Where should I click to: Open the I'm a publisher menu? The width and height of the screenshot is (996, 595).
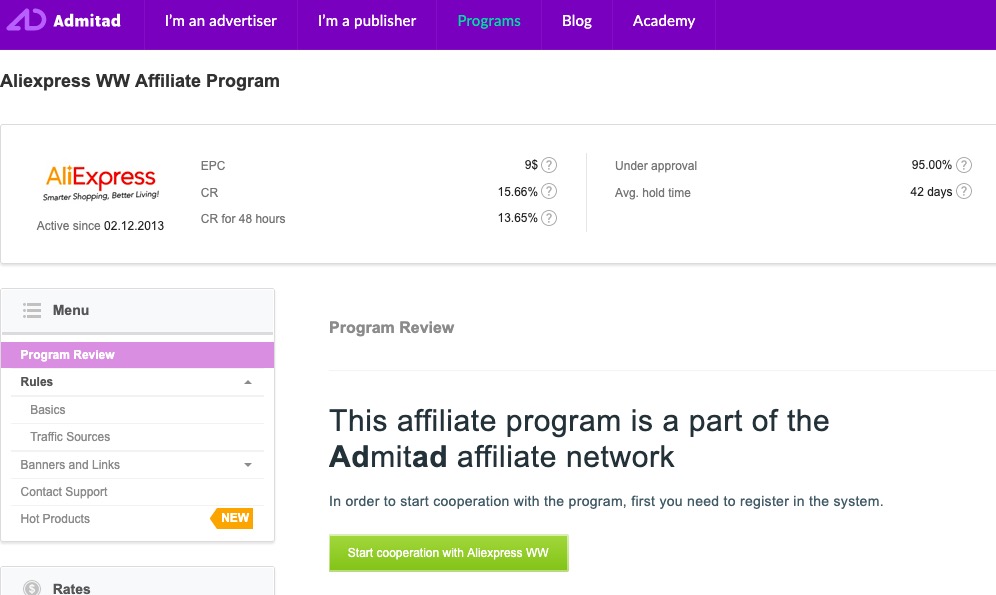[367, 21]
